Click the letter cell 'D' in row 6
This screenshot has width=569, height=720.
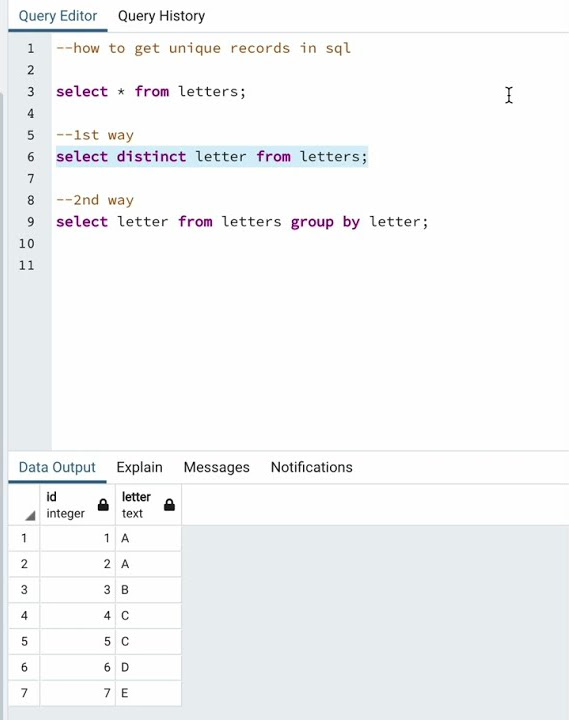click(x=148, y=667)
